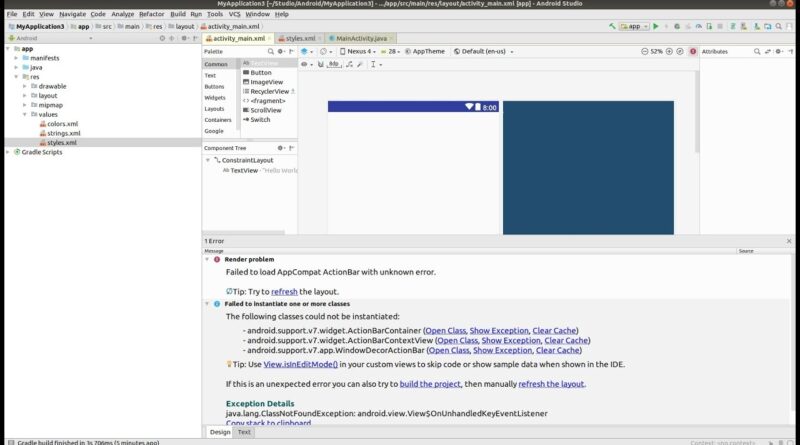This screenshot has height=445, width=800.
Task: Click infer constraints wand icon
Action: coord(360,64)
